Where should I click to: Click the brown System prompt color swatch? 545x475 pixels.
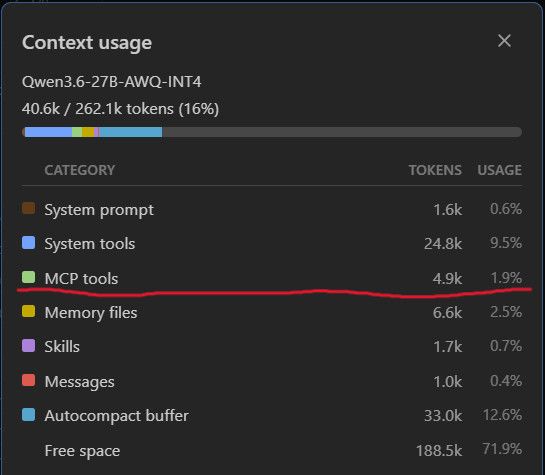pyautogui.click(x=29, y=208)
